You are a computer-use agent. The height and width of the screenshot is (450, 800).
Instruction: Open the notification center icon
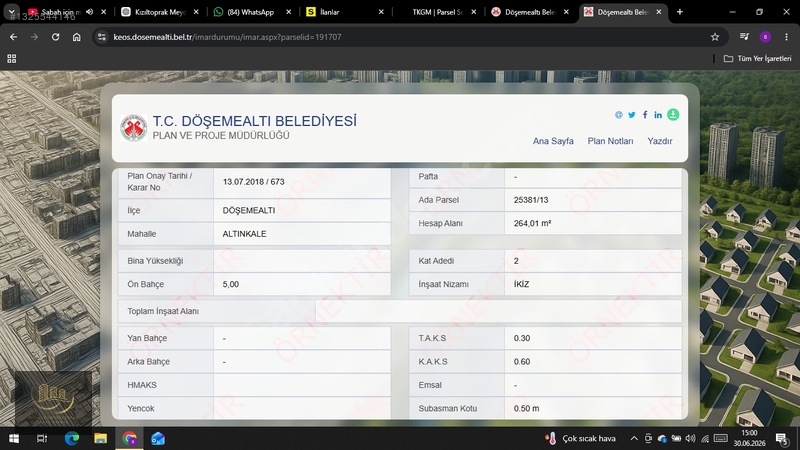click(782, 438)
